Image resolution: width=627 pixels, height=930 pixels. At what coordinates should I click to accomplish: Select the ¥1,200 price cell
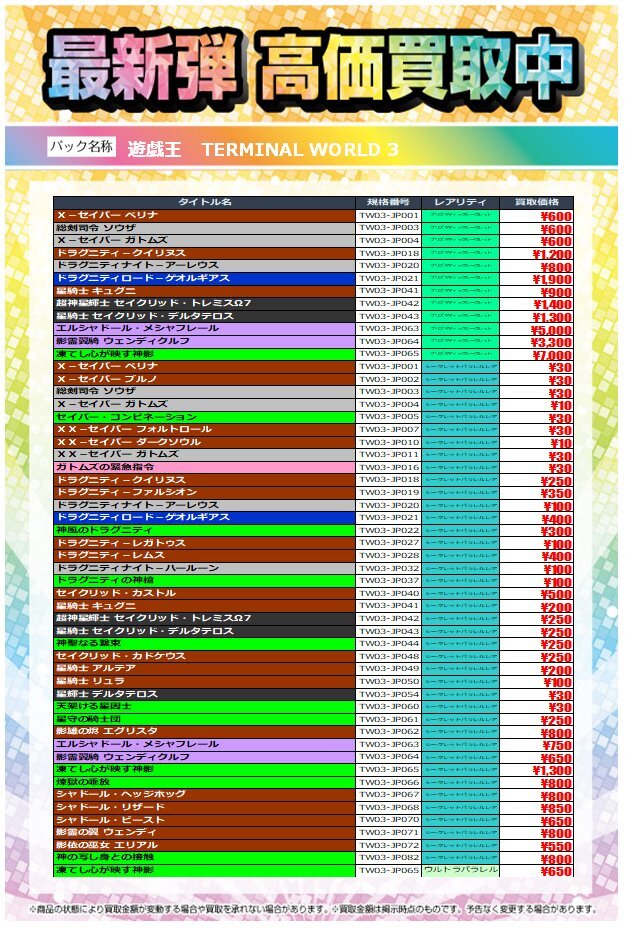click(x=537, y=253)
